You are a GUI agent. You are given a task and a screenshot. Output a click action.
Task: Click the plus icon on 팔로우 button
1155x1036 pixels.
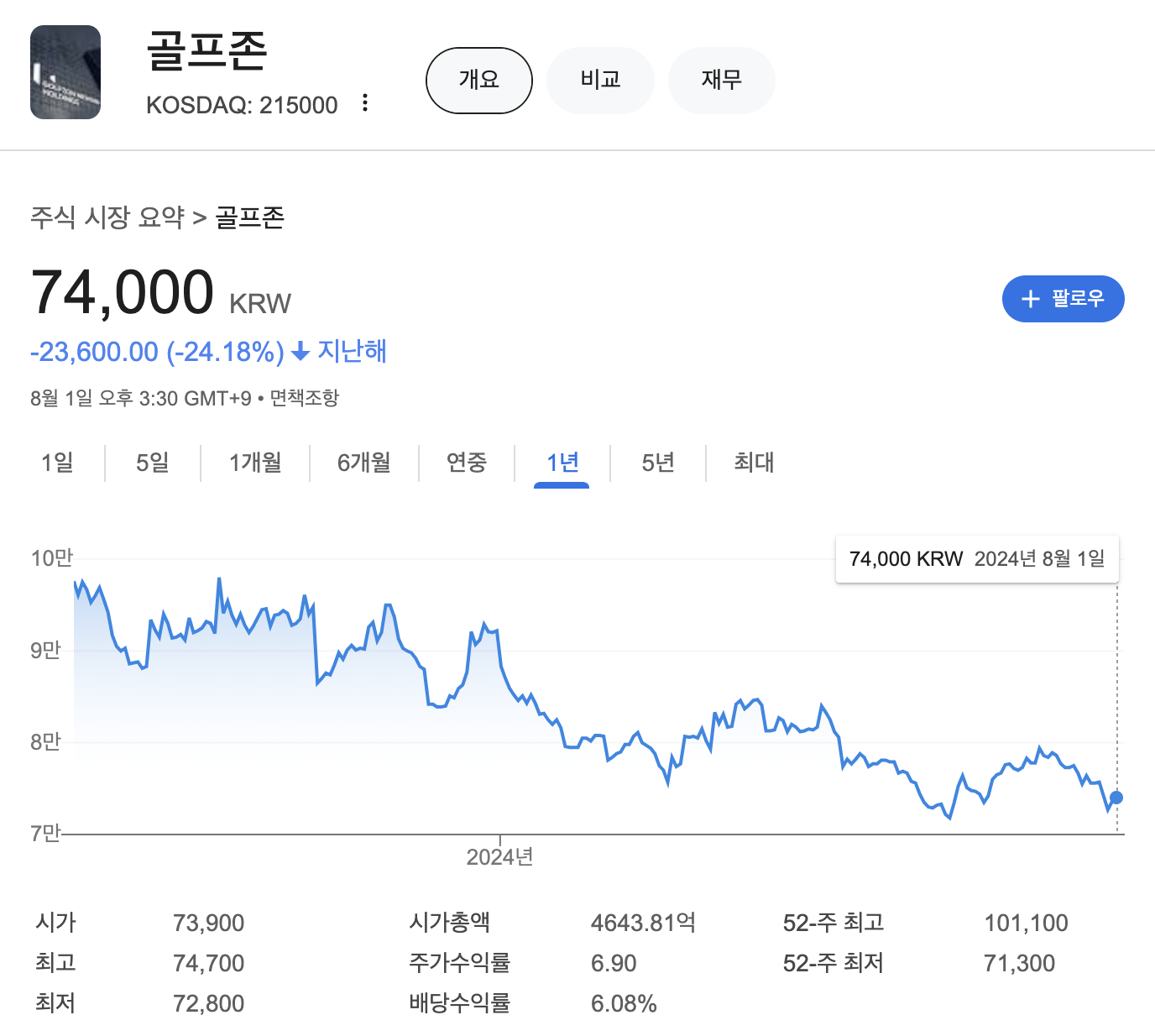pyautogui.click(x=1030, y=299)
